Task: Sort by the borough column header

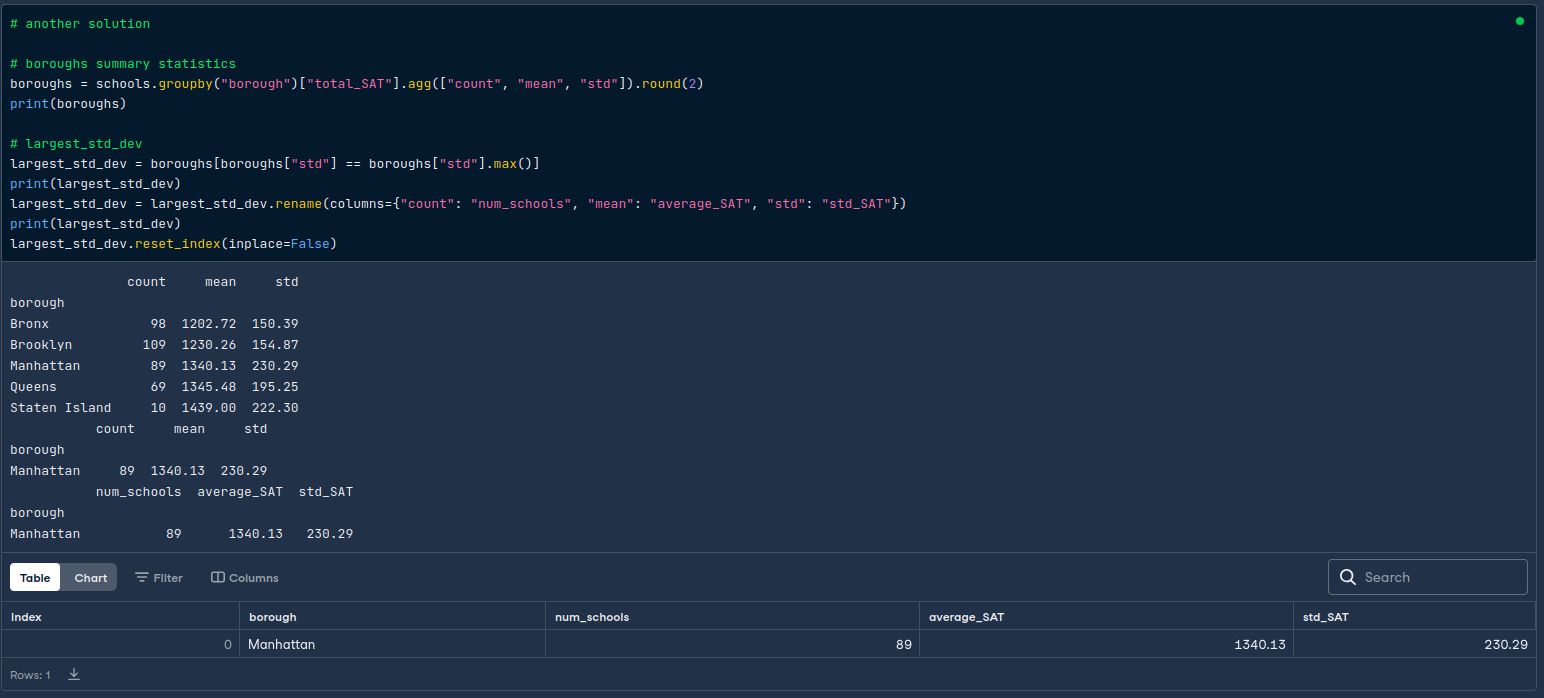Action: pyautogui.click(x=392, y=617)
